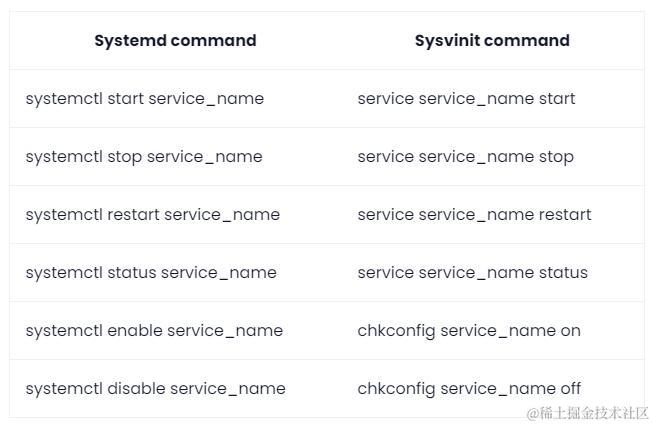Click the Sysvinit command column header
The height and width of the screenshot is (426, 654).
492,41
